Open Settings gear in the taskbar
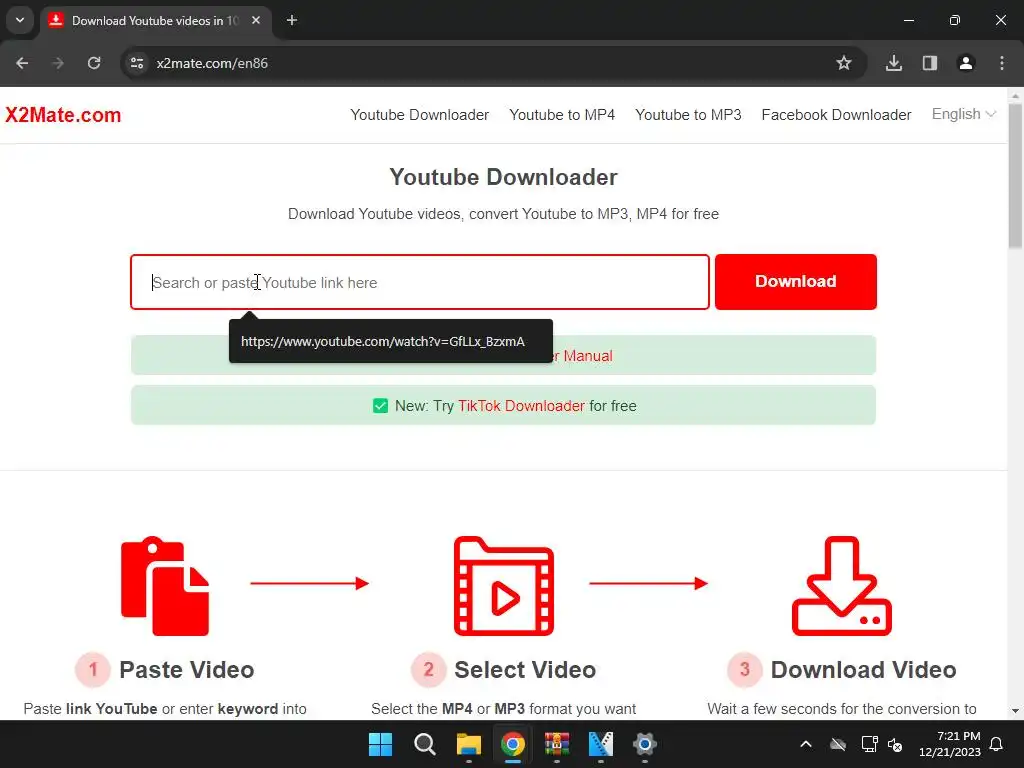1024x768 pixels. point(645,744)
